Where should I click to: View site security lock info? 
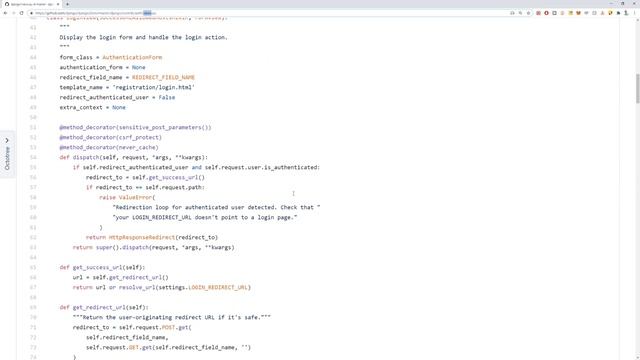[31, 13]
